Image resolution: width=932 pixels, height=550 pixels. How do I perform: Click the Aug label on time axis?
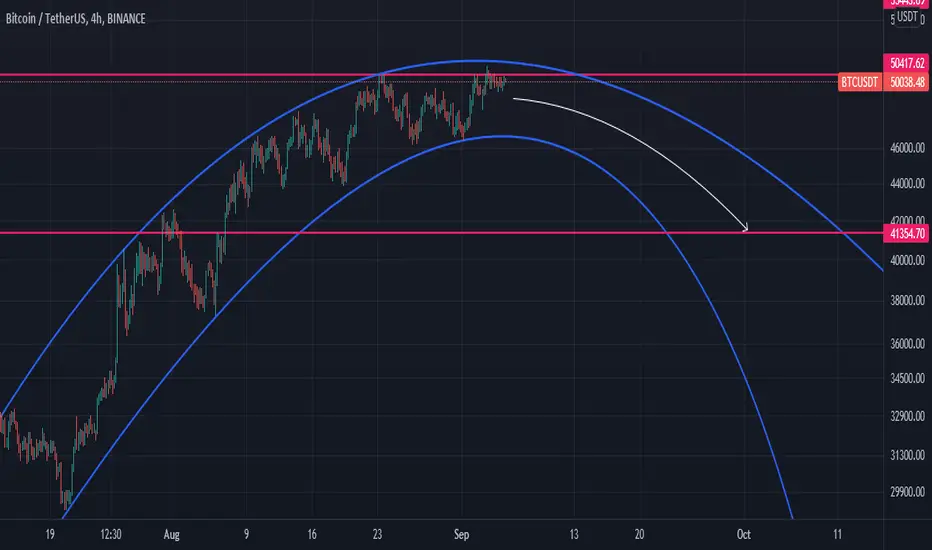(x=171, y=535)
